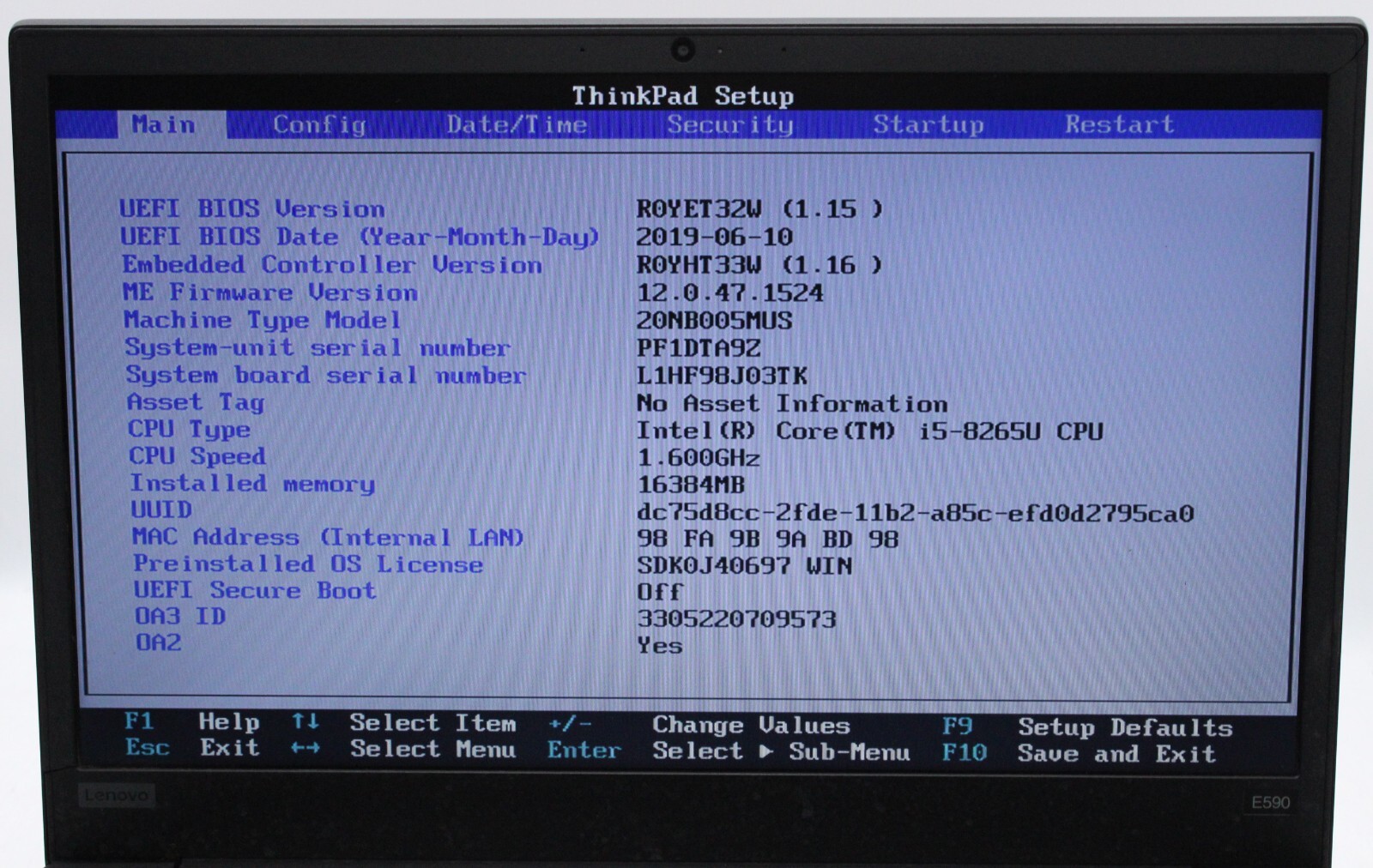Click the Asset Tag label

click(196, 402)
